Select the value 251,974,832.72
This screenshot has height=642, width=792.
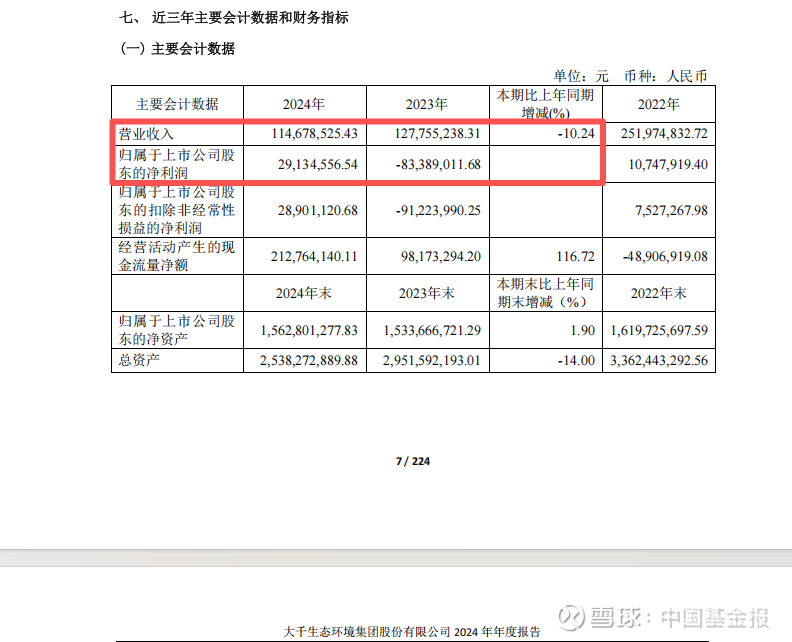(665, 134)
